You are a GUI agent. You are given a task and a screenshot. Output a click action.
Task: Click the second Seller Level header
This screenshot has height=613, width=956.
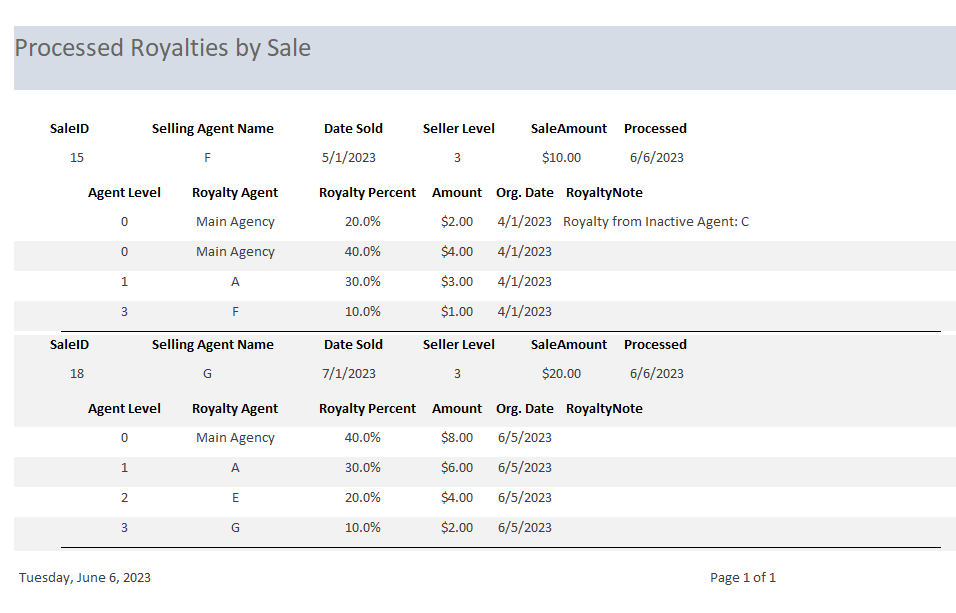coord(458,344)
